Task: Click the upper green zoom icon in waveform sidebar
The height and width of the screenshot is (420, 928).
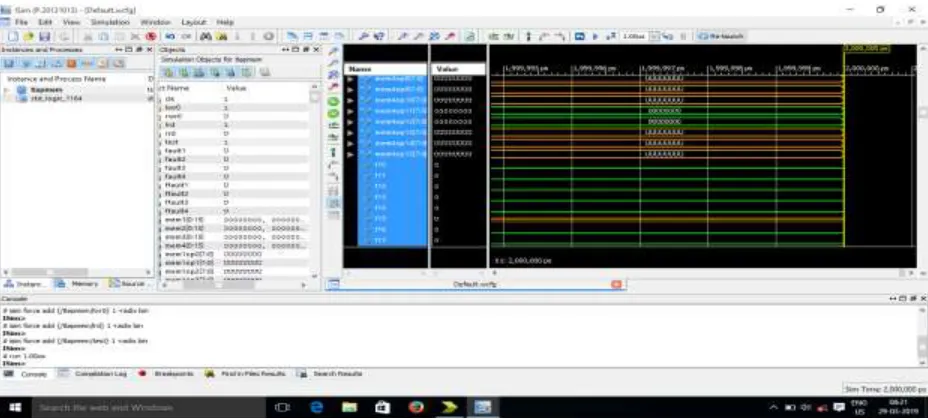Action: click(x=333, y=101)
